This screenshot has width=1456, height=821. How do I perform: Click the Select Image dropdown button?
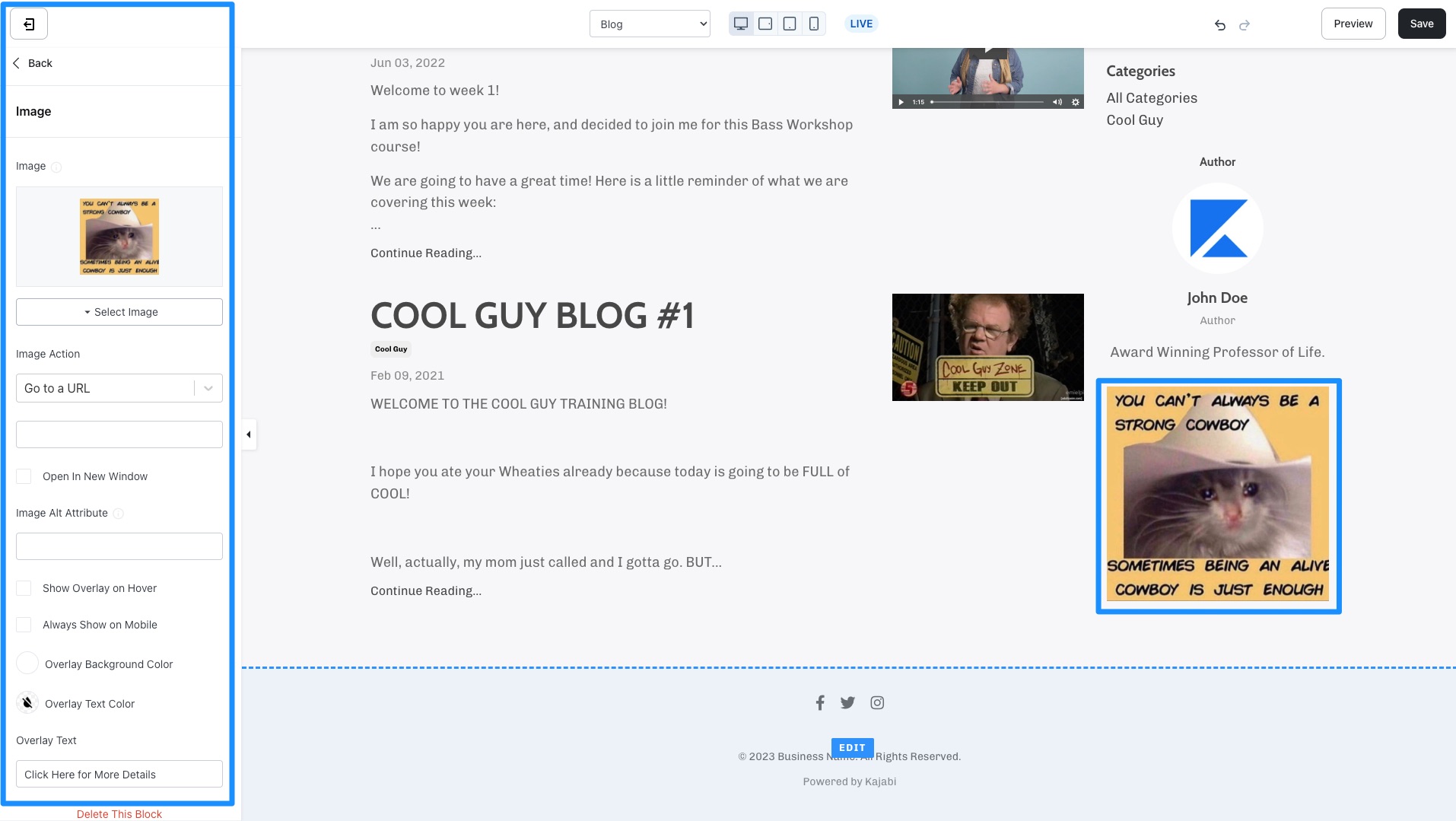point(119,312)
